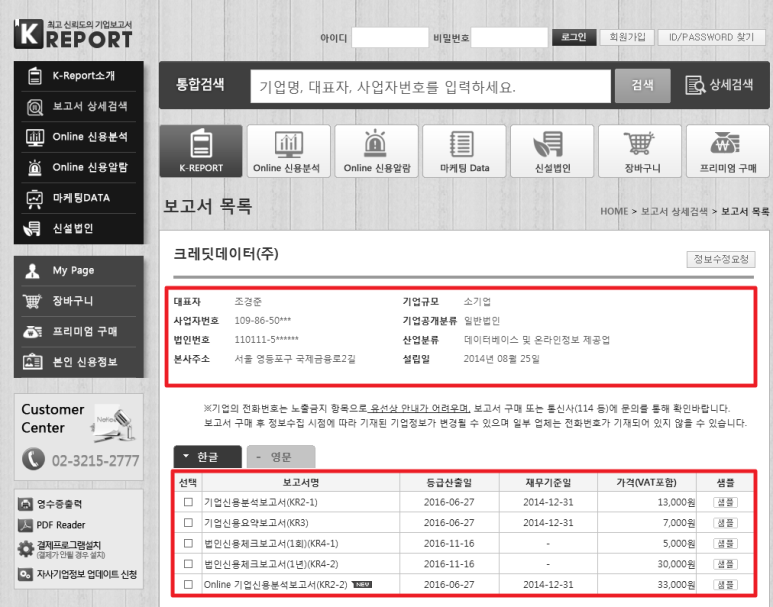
Task: Open My Page person icon
Action: (33, 271)
